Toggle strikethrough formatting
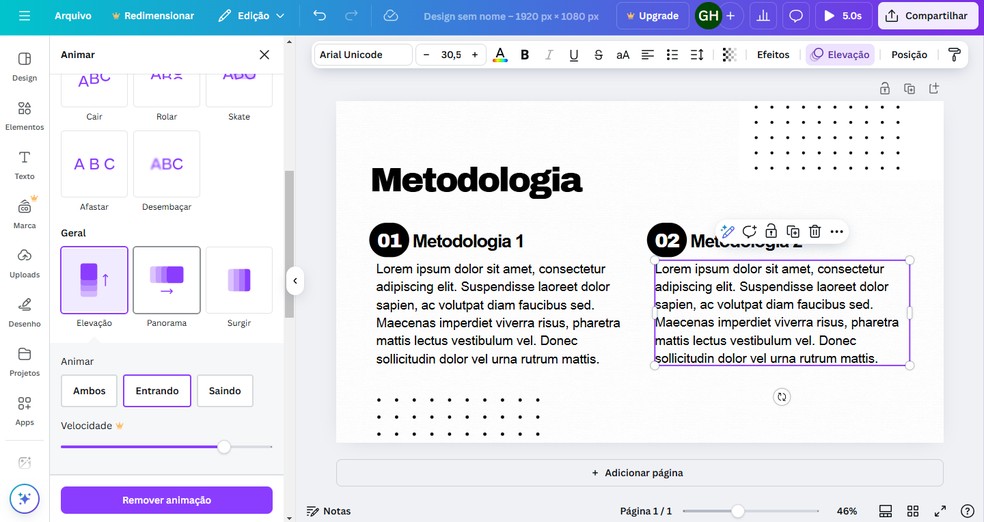This screenshot has height=522, width=984. (598, 55)
